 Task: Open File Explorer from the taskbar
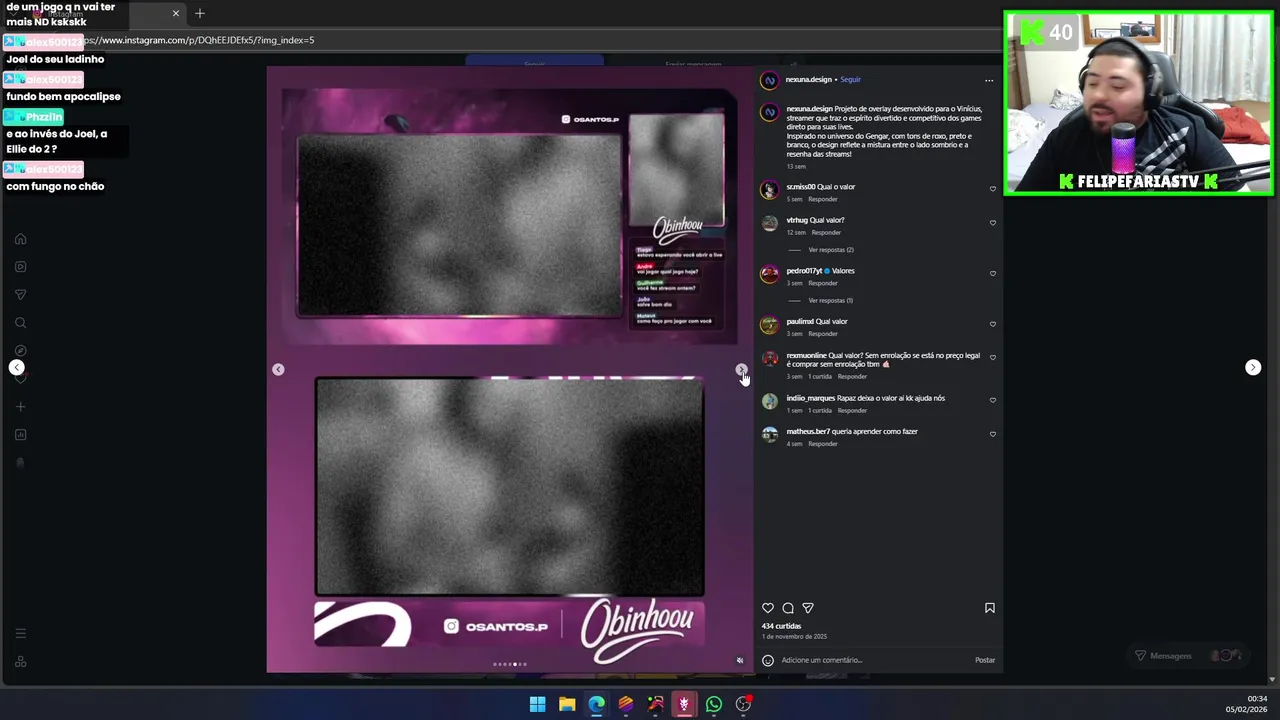pyautogui.click(x=567, y=704)
